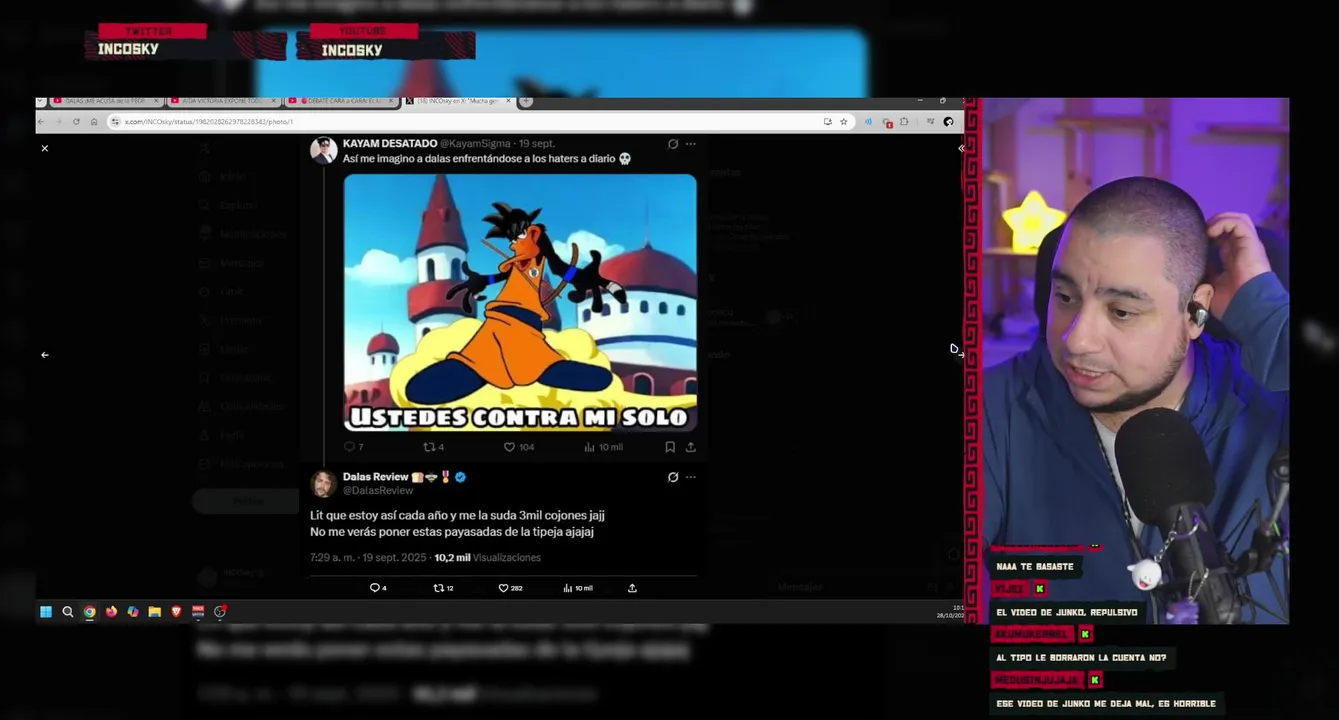Click the @DalasReview handle

click(378, 491)
